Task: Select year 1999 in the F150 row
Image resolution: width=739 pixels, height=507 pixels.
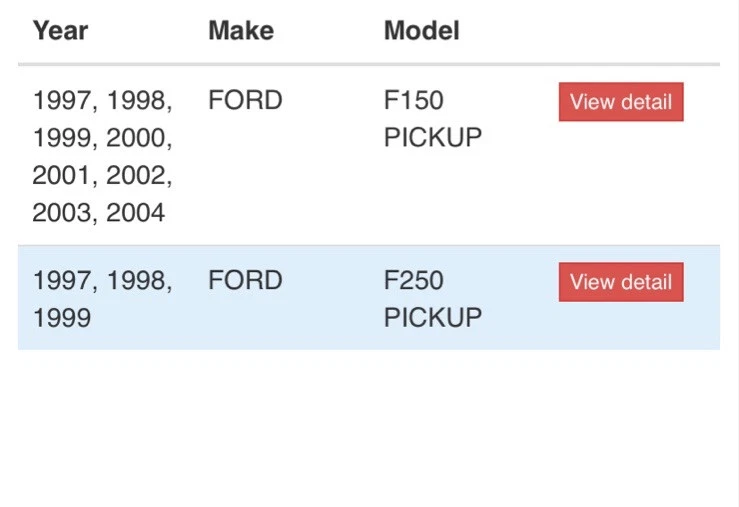Action: 62,138
